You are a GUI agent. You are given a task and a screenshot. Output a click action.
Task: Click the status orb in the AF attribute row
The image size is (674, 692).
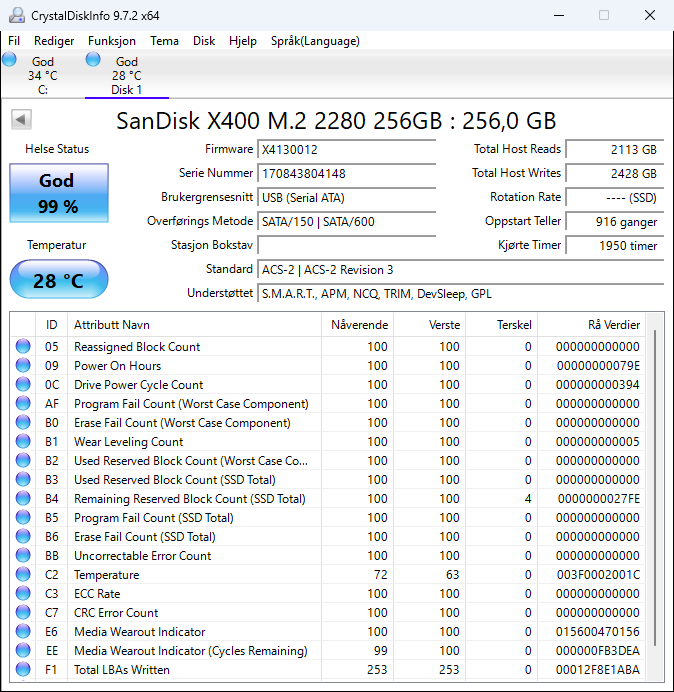23,403
